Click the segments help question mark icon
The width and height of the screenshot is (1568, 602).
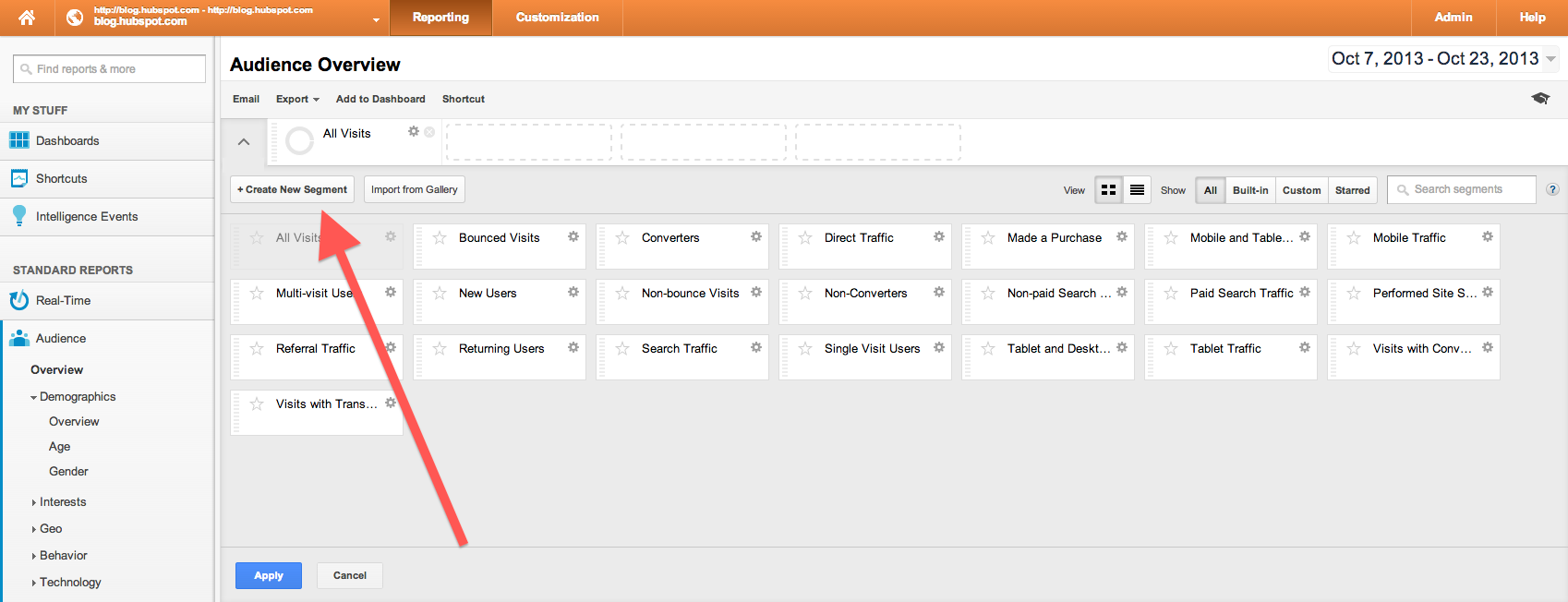click(x=1552, y=190)
